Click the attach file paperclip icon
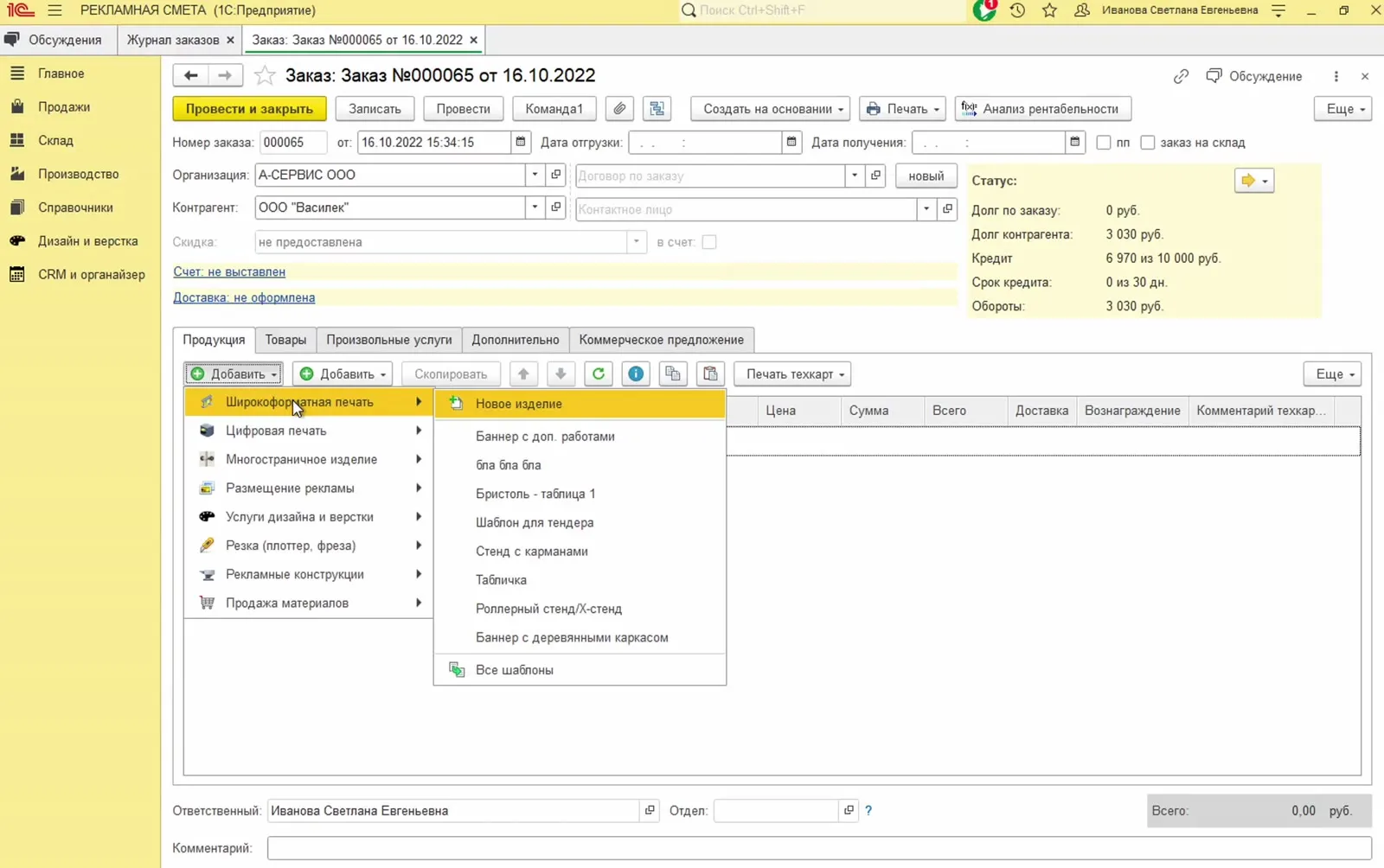 click(x=619, y=109)
